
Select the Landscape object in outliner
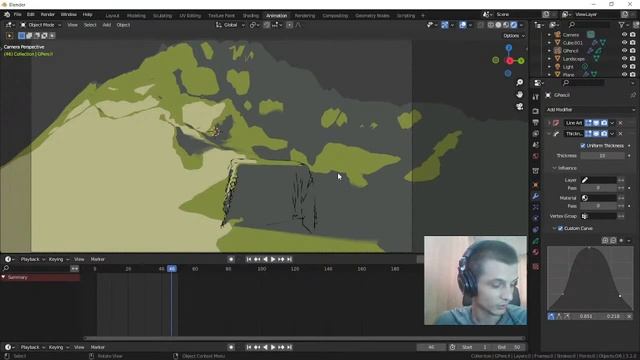[x=573, y=59]
